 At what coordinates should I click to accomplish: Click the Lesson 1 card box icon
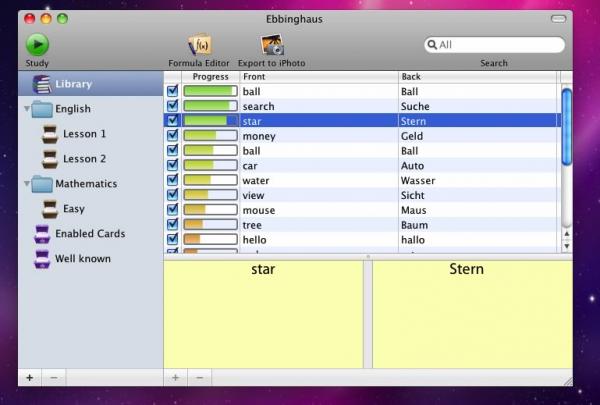50,134
